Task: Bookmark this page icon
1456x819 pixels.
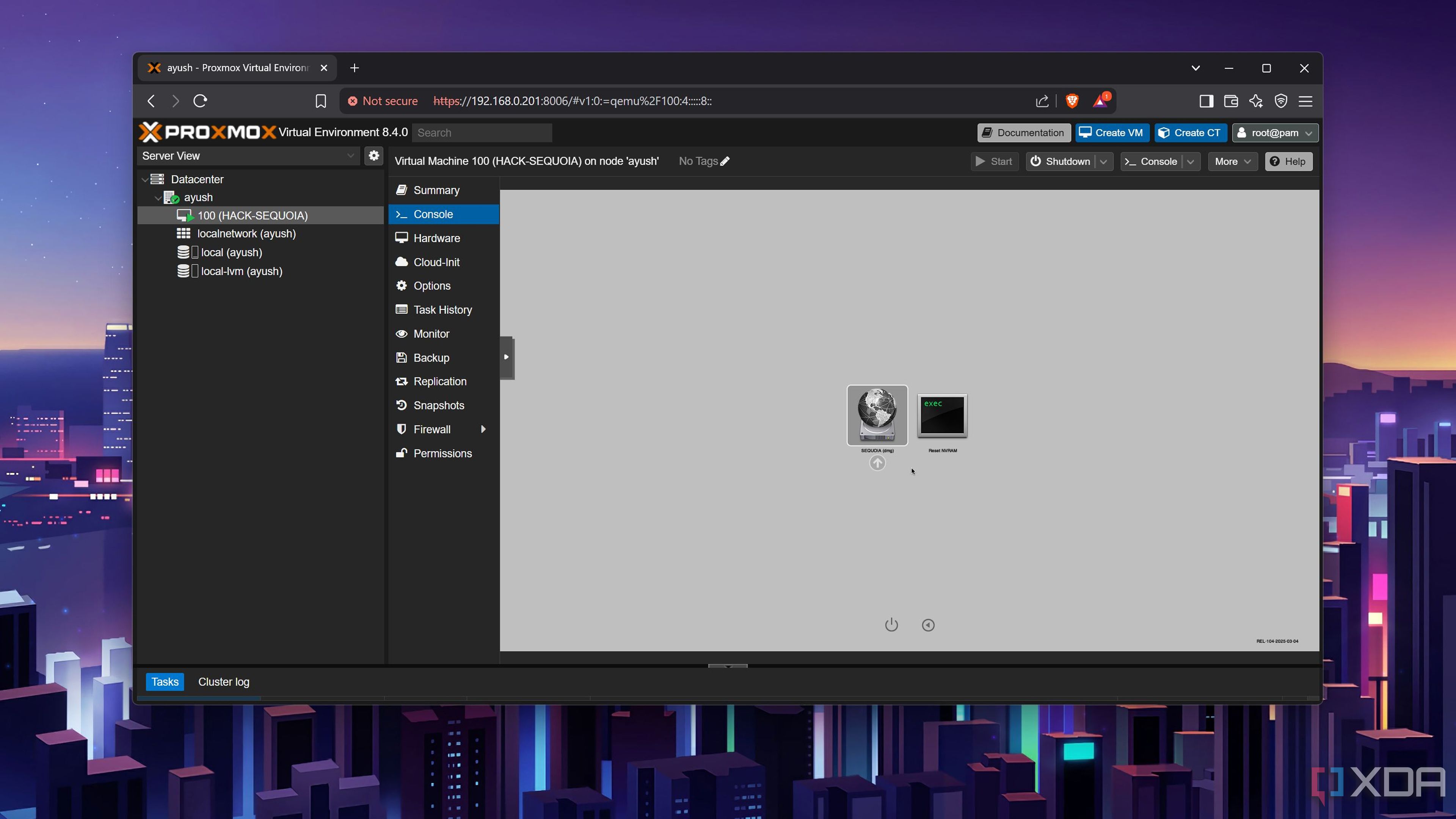Action: click(320, 101)
